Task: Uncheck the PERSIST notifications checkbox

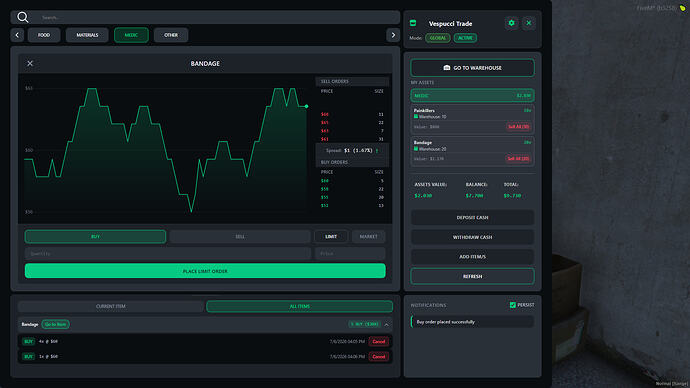Action: [x=513, y=305]
